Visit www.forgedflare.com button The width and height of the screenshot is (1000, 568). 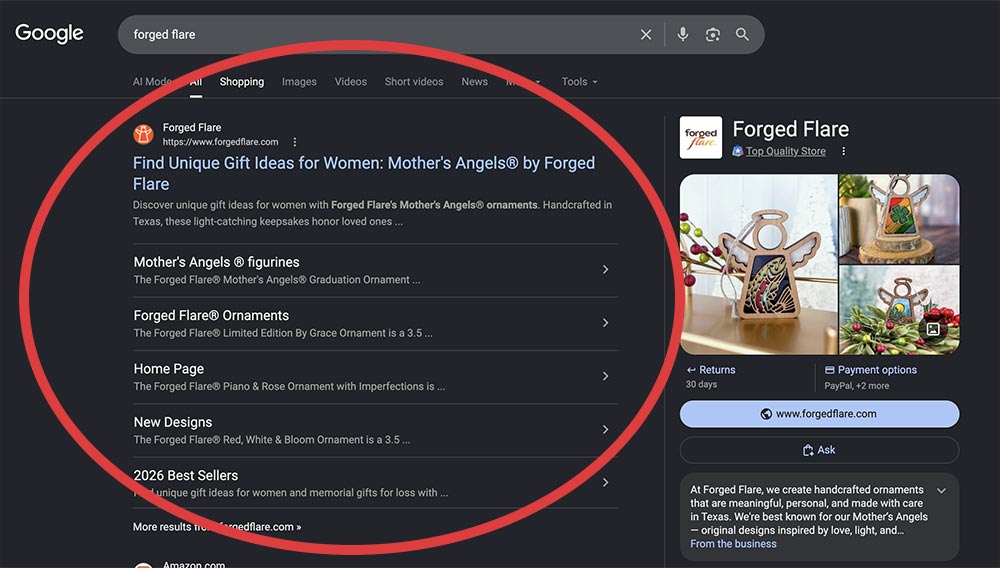click(820, 414)
